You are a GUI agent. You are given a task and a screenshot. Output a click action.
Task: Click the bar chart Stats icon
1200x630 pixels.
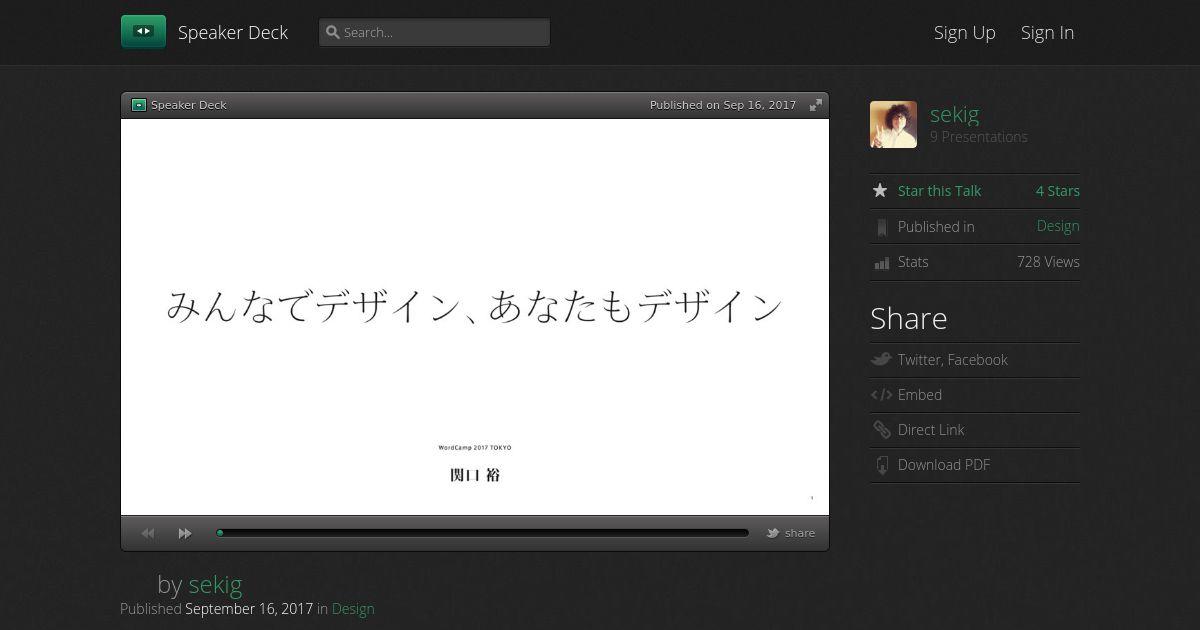coord(881,263)
